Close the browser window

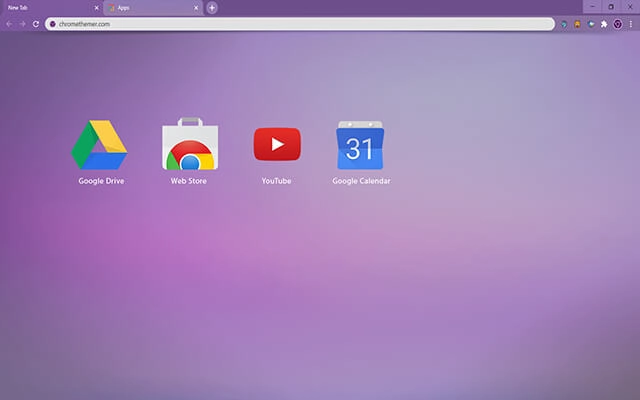coord(630,7)
